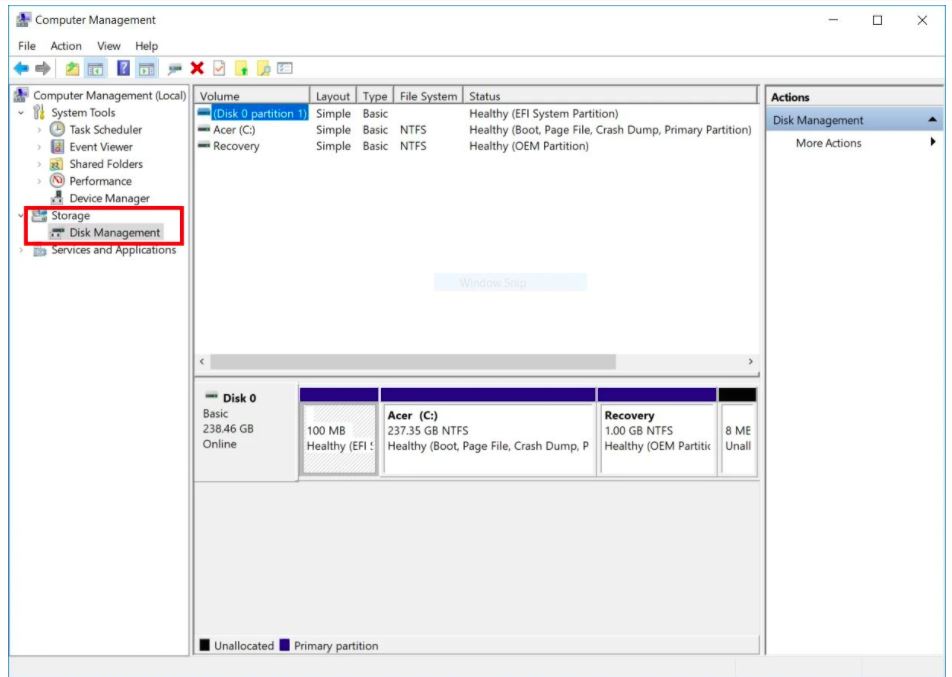Select Event Viewer in the tree
The height and width of the screenshot is (677, 952).
click(x=101, y=147)
